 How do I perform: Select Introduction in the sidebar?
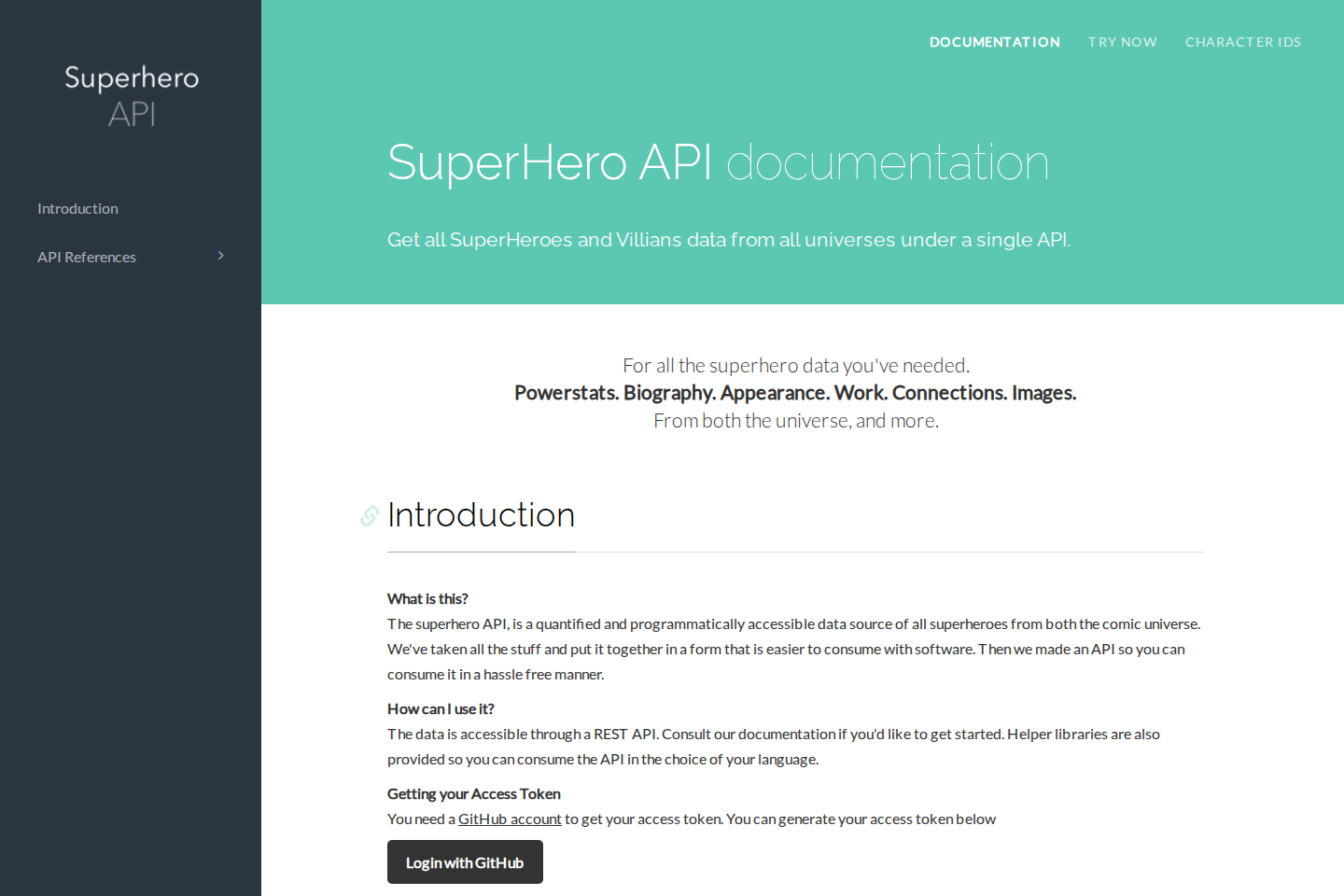tap(77, 208)
